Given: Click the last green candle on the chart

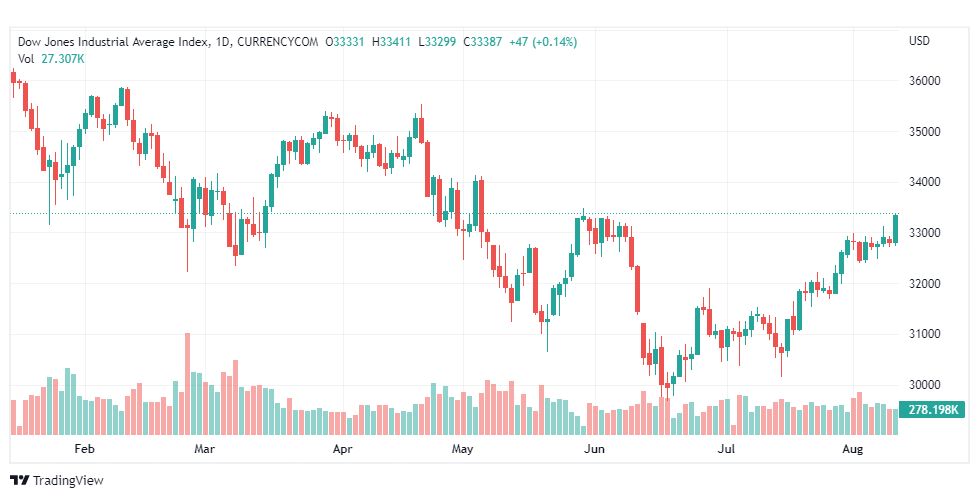Looking at the screenshot, I should [896, 229].
